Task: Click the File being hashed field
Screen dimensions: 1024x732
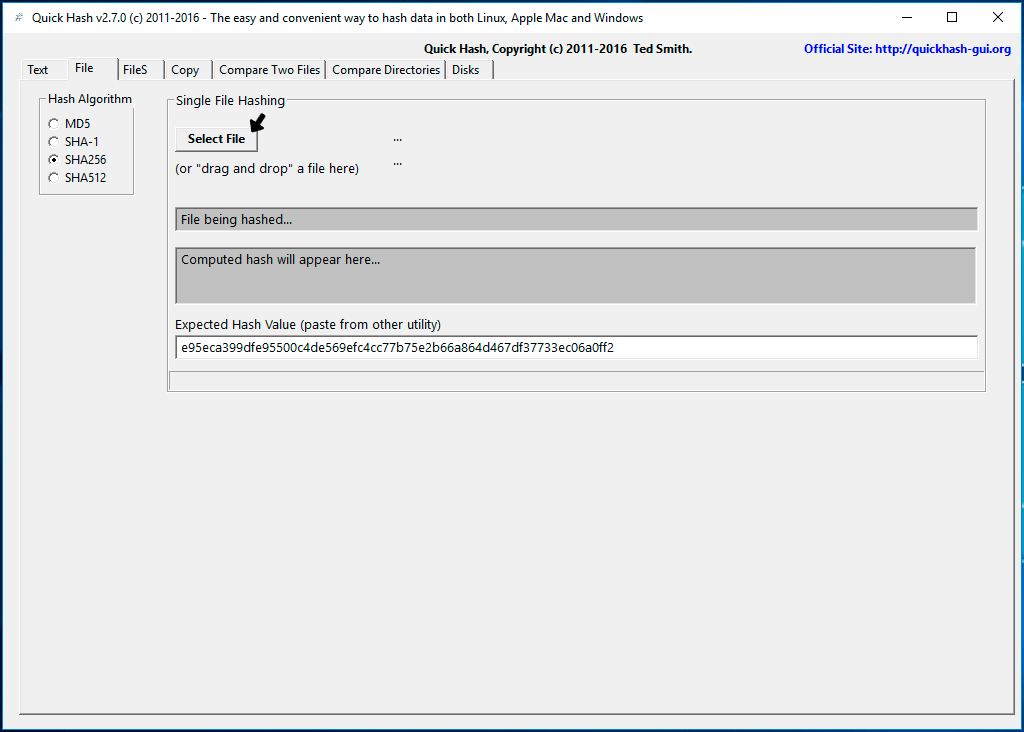Action: [576, 219]
